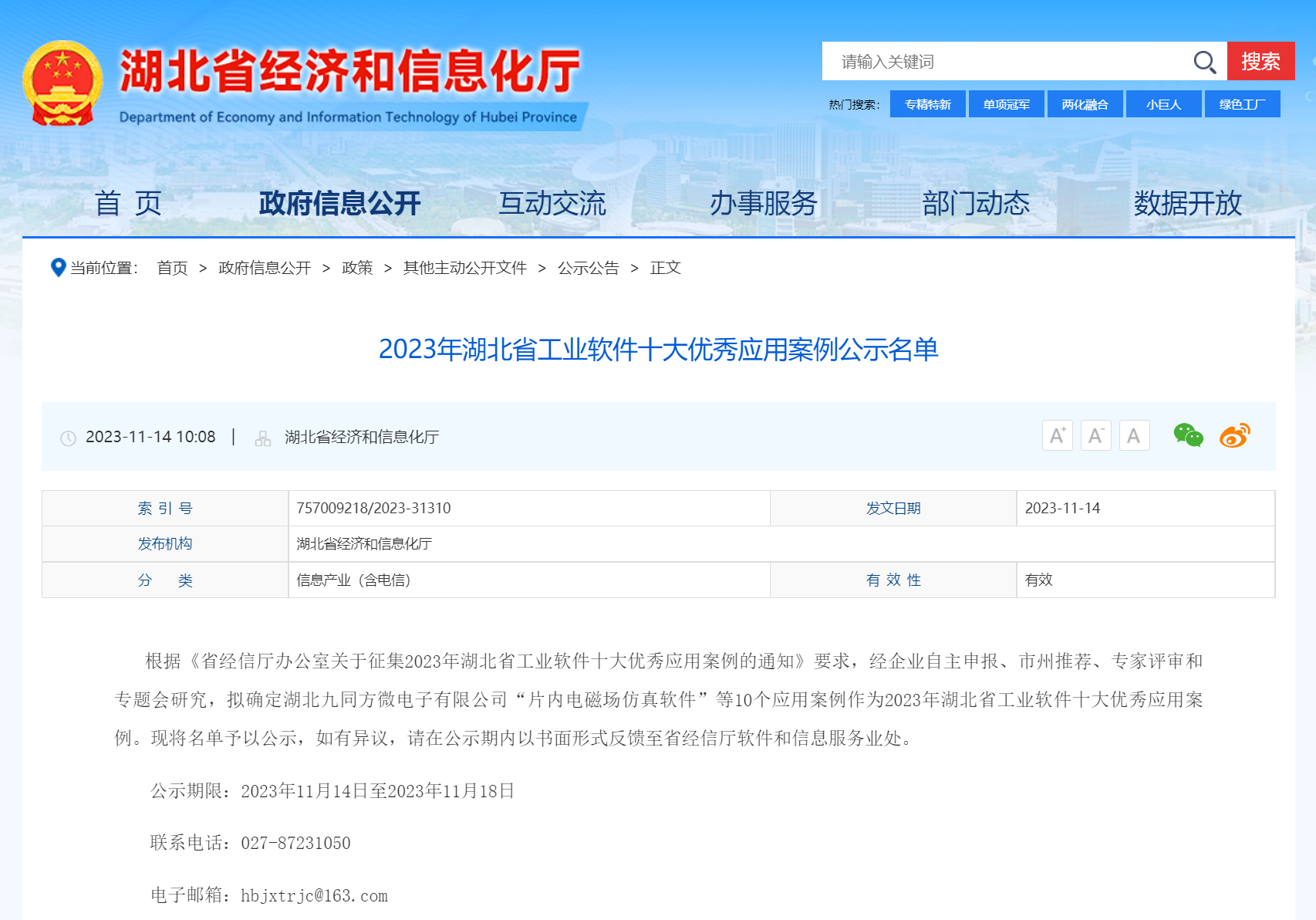1316x920 pixels.
Task: Select the 专精特新 hot search tag
Action: (x=927, y=104)
